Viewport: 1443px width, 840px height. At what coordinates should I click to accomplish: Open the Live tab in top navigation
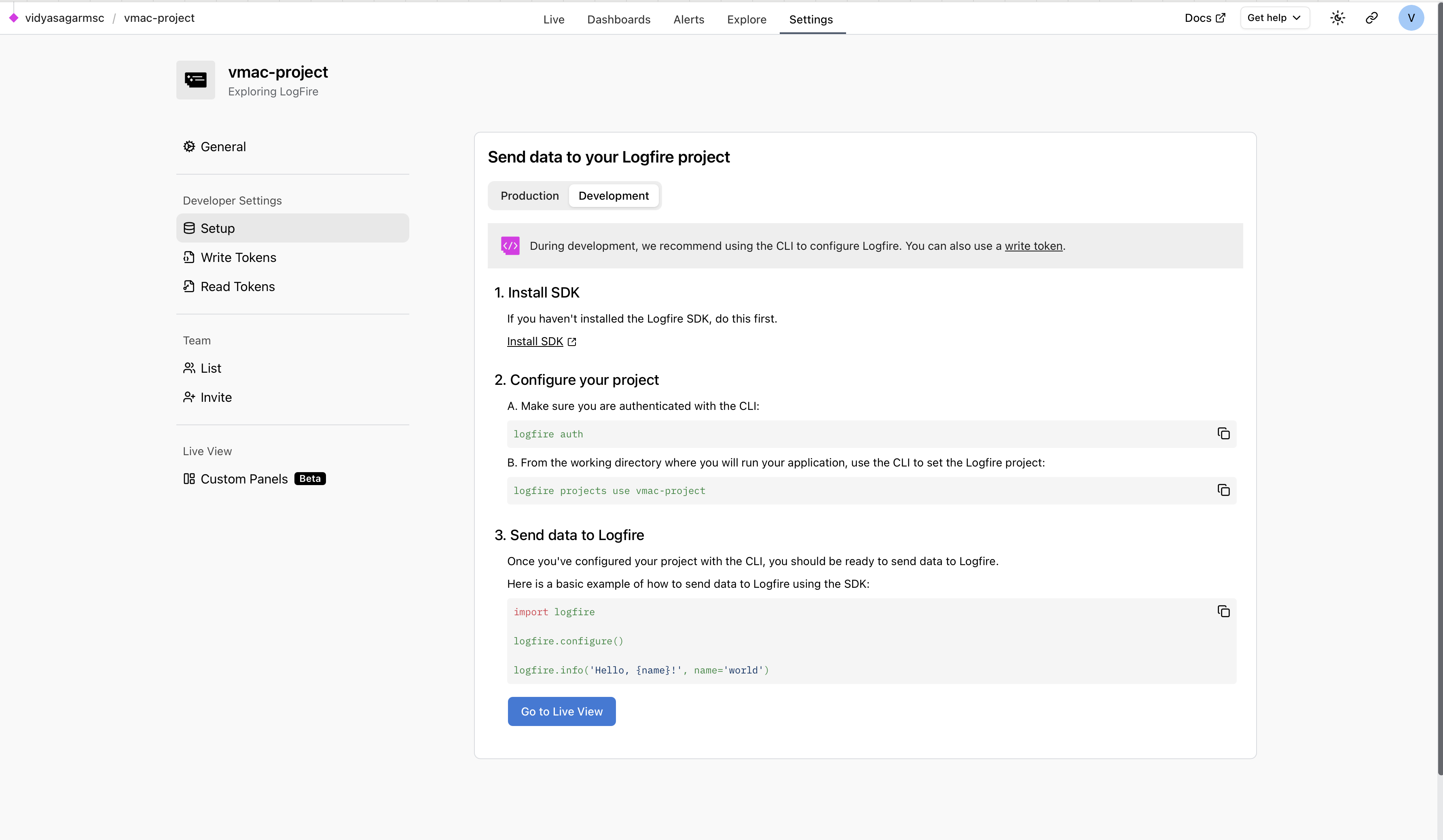[x=553, y=19]
